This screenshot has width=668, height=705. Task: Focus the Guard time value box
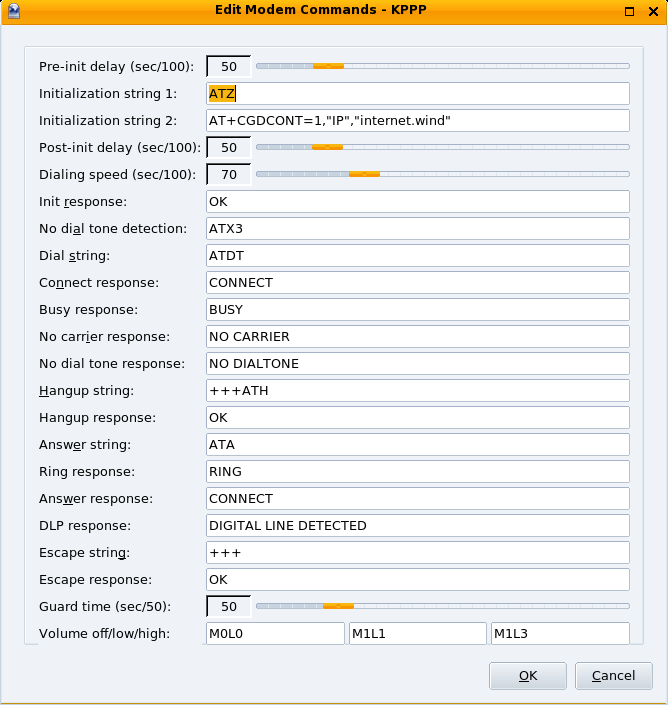coord(228,607)
